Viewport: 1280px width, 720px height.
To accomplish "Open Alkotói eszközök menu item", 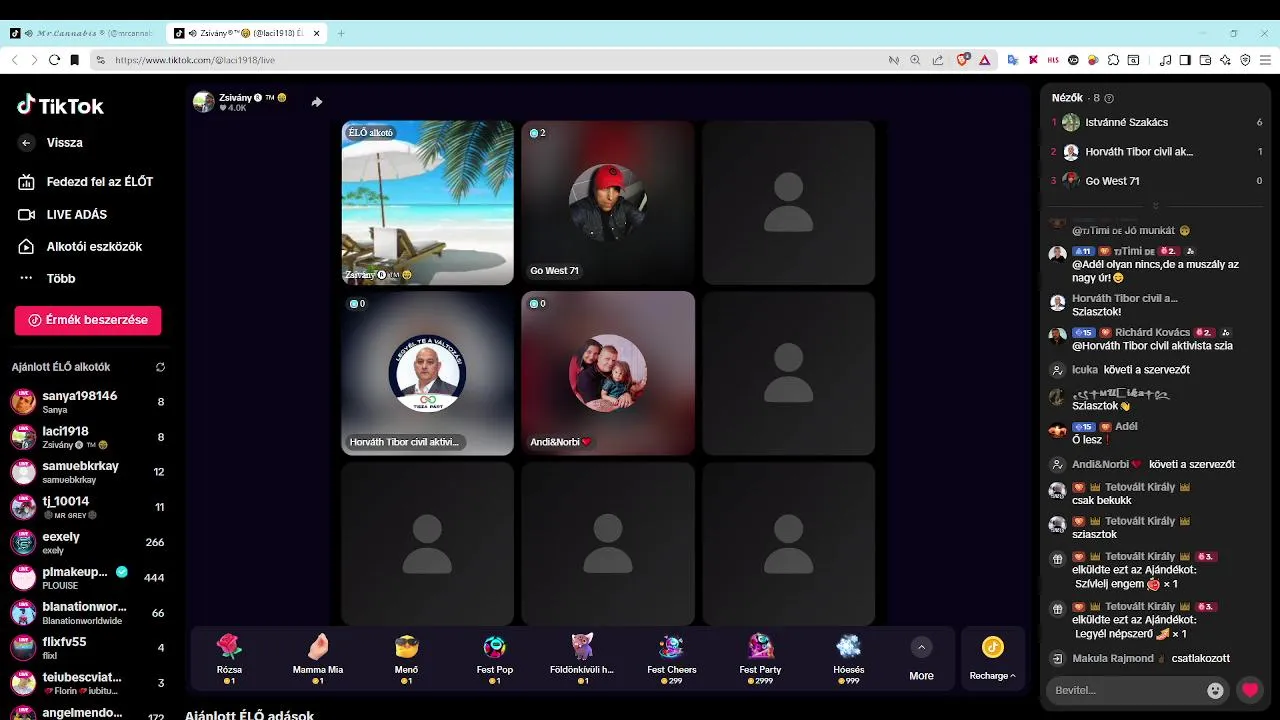I will (80, 246).
